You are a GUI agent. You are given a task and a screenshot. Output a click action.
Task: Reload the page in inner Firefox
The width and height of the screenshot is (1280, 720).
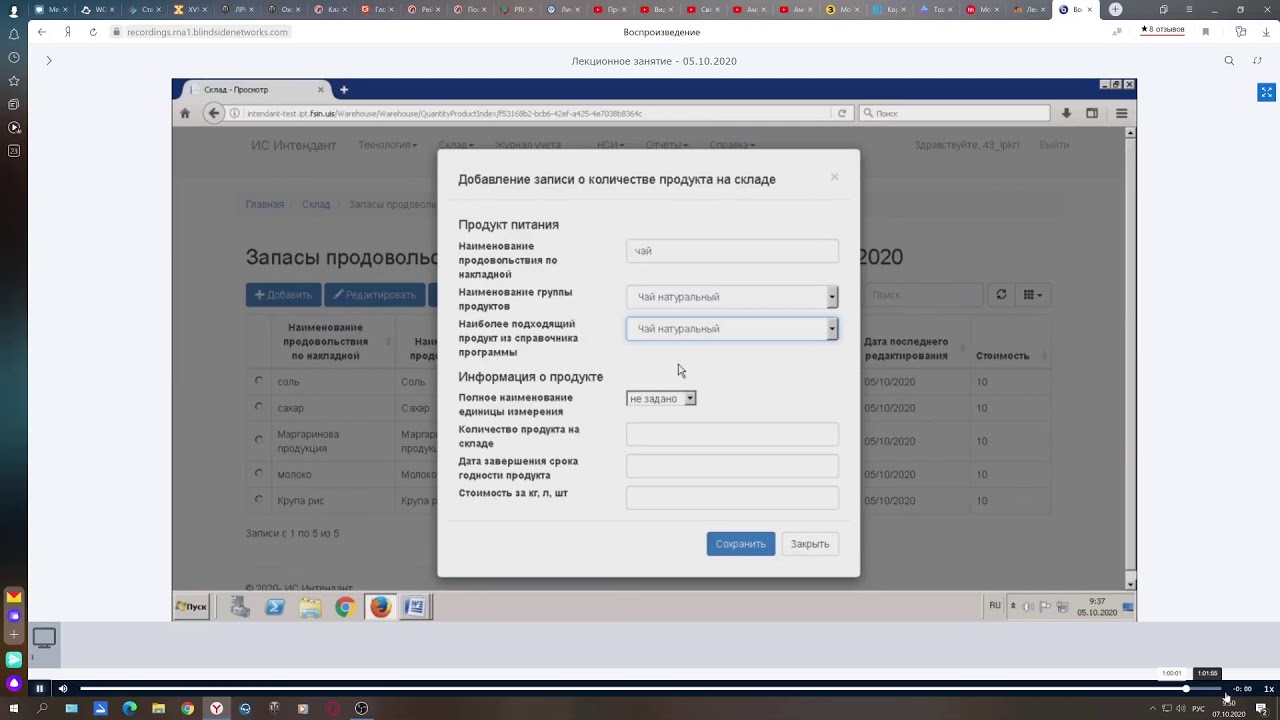pos(842,113)
